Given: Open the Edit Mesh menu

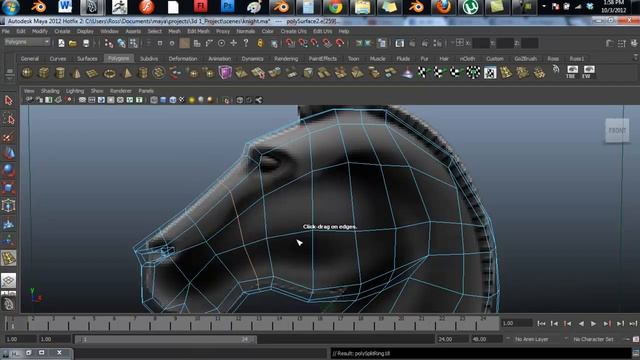Looking at the screenshot, I should click(198, 31).
